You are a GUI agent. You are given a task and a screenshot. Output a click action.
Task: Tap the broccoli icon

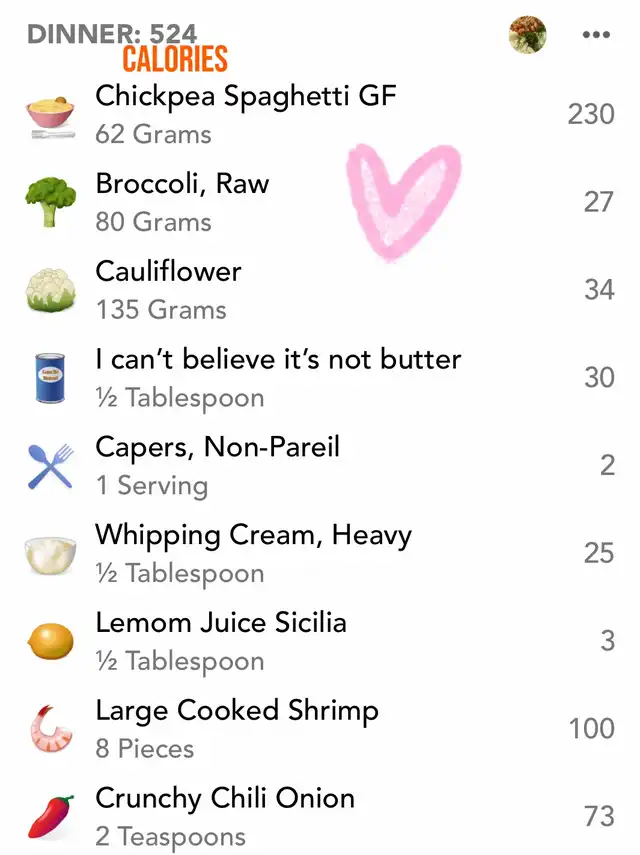click(x=50, y=201)
